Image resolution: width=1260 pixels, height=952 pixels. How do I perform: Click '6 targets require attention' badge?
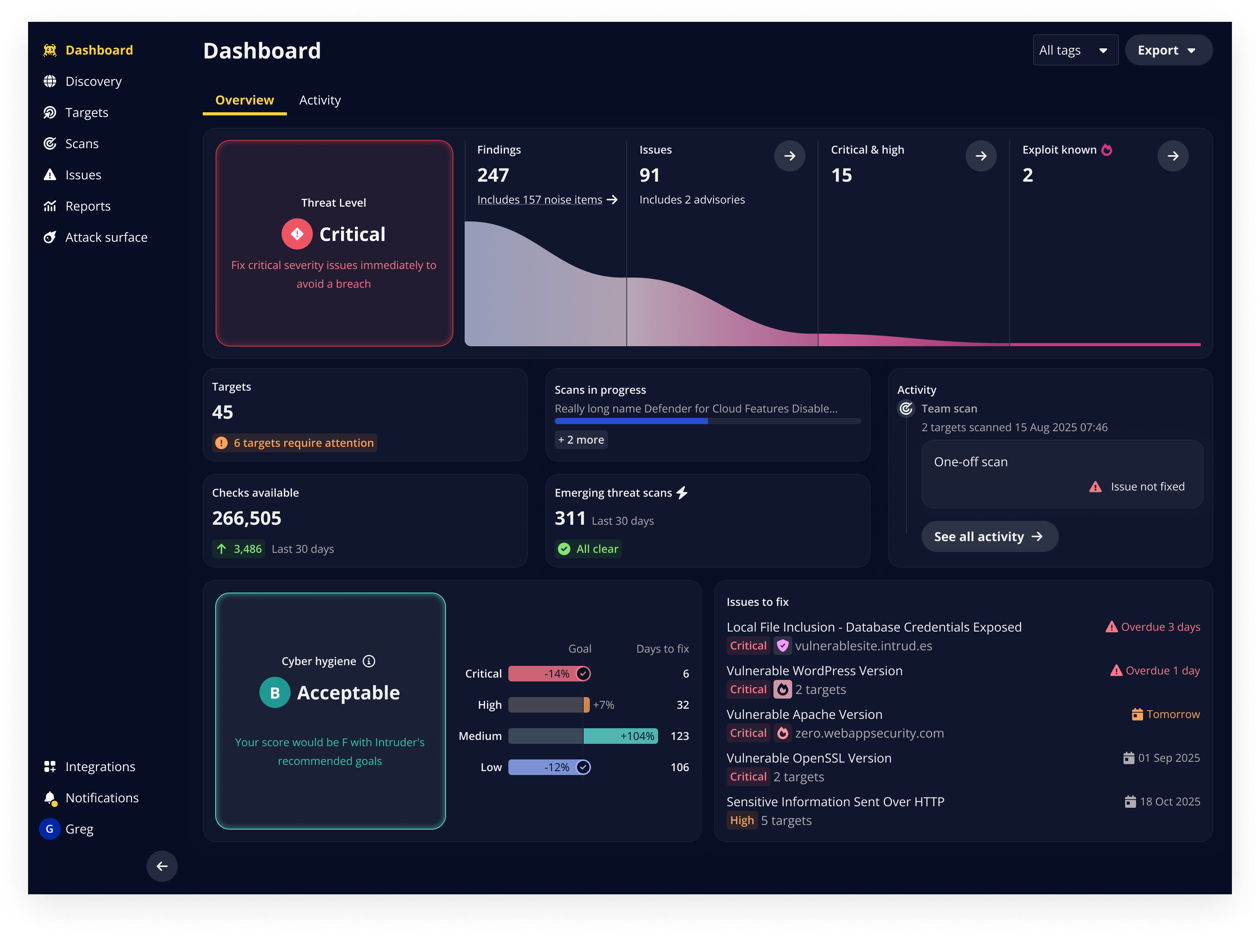click(295, 443)
